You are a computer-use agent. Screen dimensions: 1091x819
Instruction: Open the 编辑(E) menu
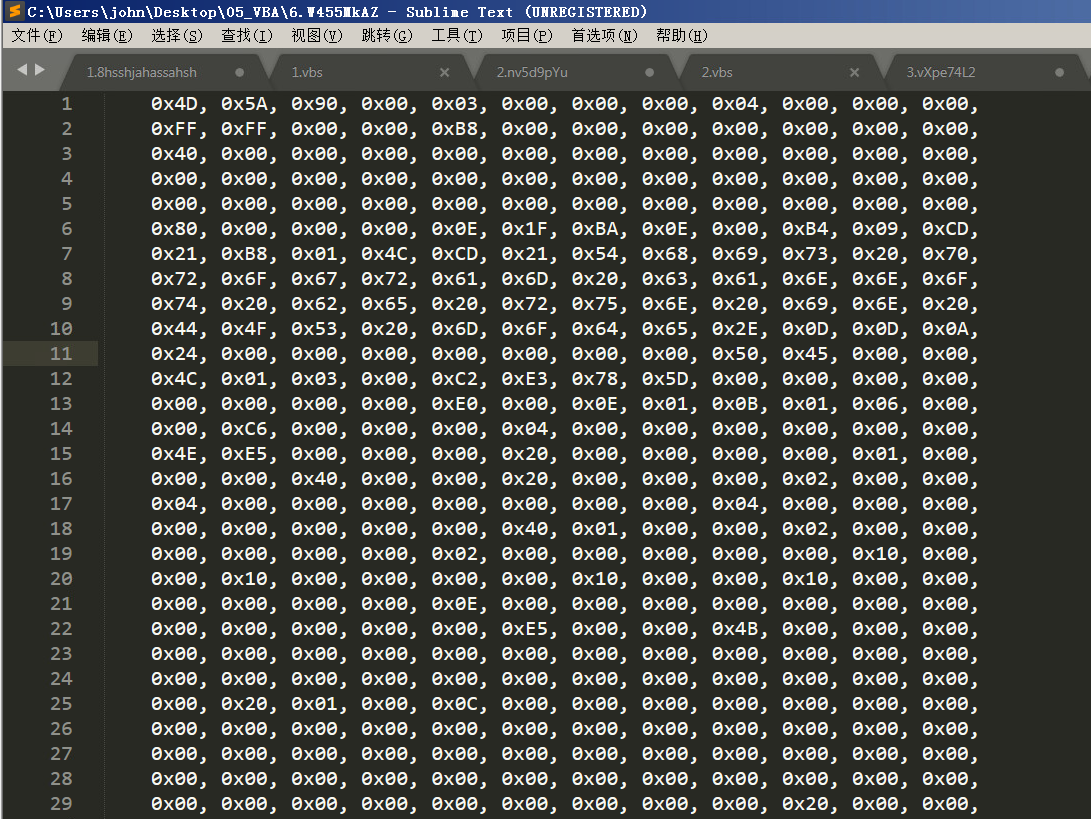click(106, 35)
